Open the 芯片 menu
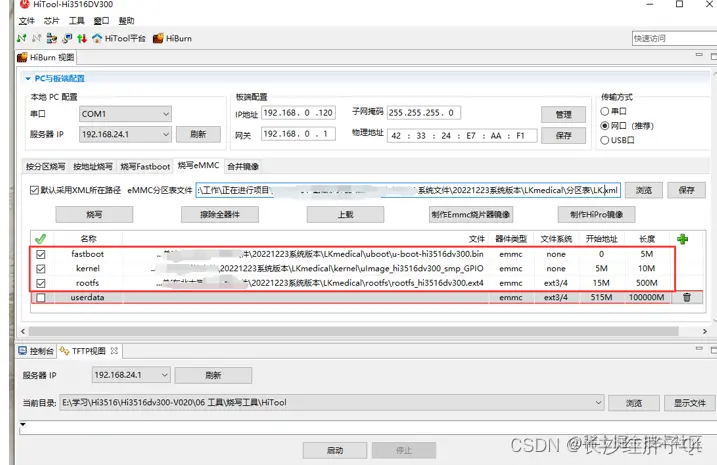This screenshot has height=465, width=717. coord(52,21)
